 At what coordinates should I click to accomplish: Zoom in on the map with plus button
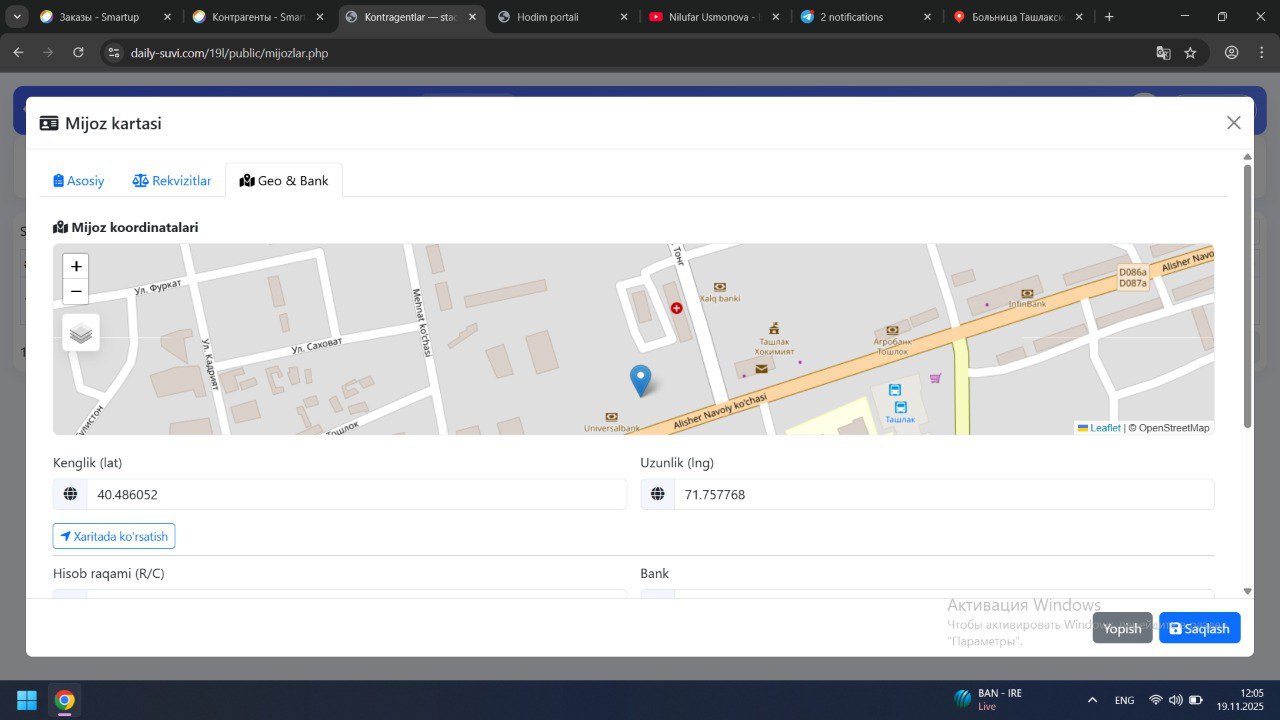tap(76, 267)
